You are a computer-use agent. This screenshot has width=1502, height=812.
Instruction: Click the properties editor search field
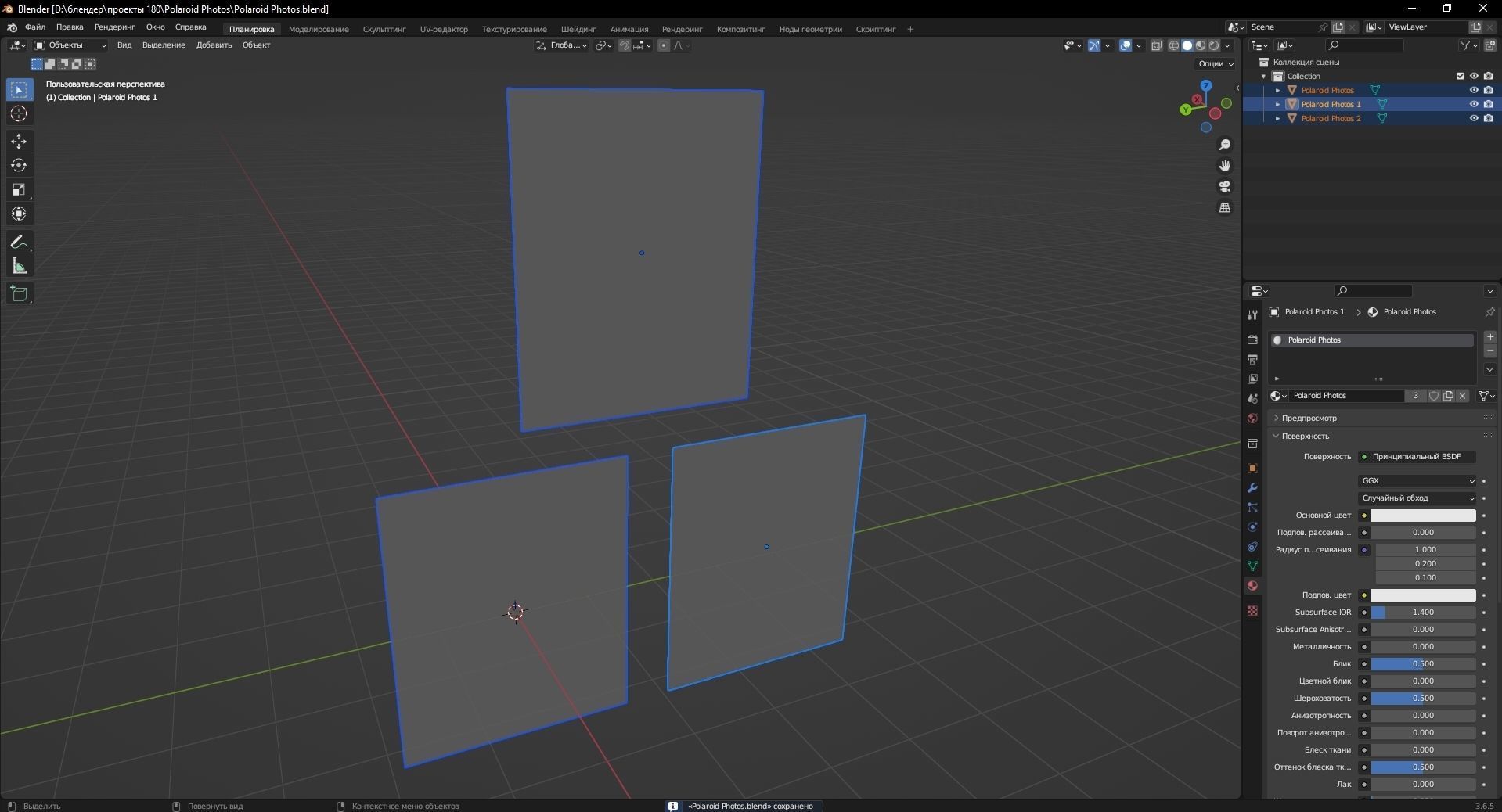point(1373,291)
